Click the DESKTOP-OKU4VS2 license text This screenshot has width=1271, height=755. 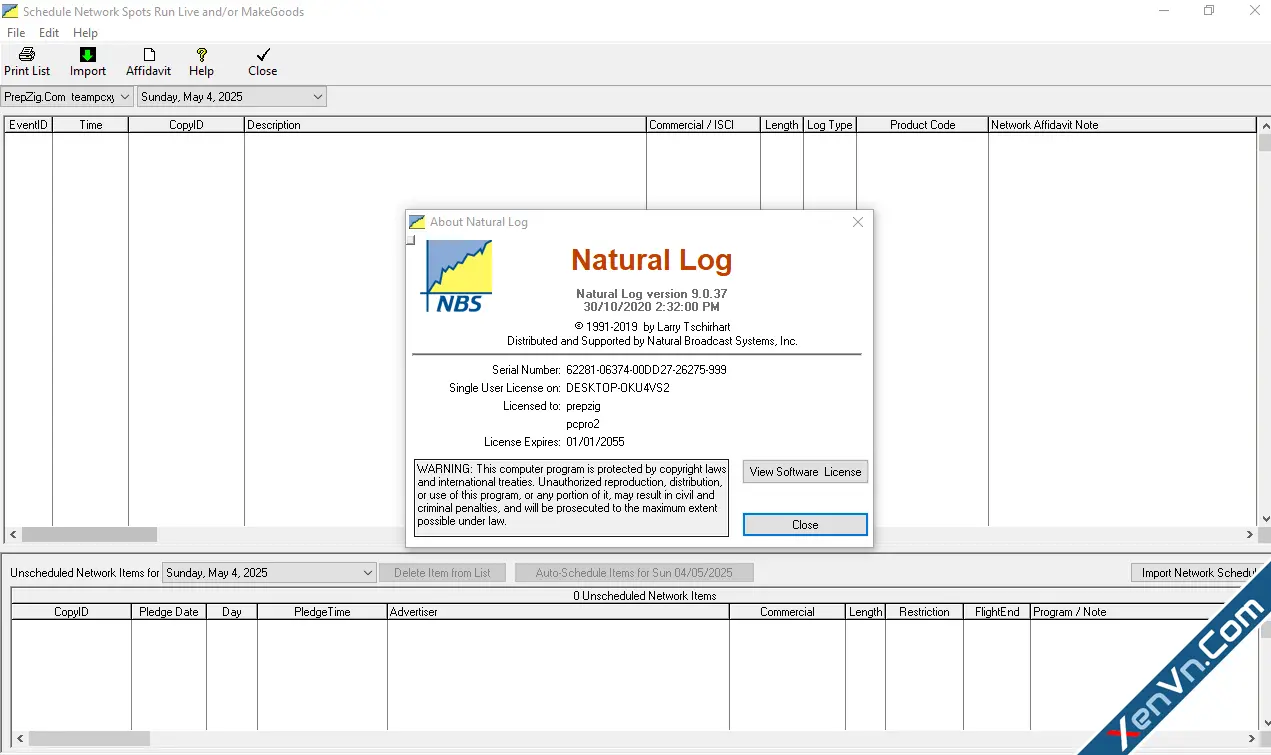pos(618,388)
